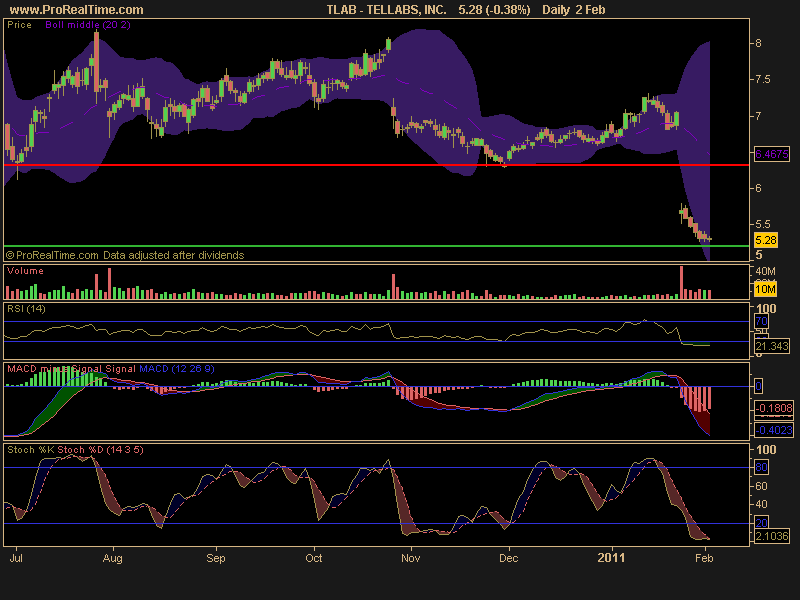
Task: Select the Feb label on time axis
Action: tap(704, 558)
